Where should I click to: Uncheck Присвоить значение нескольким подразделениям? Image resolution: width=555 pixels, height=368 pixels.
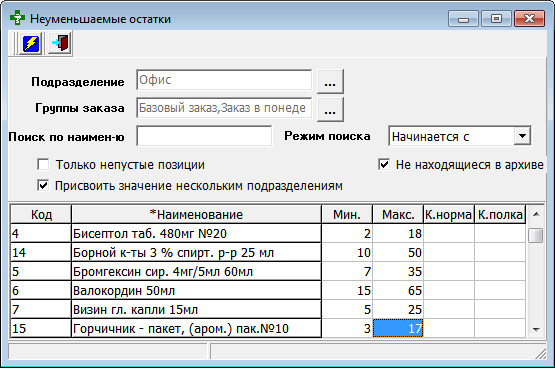(x=43, y=185)
